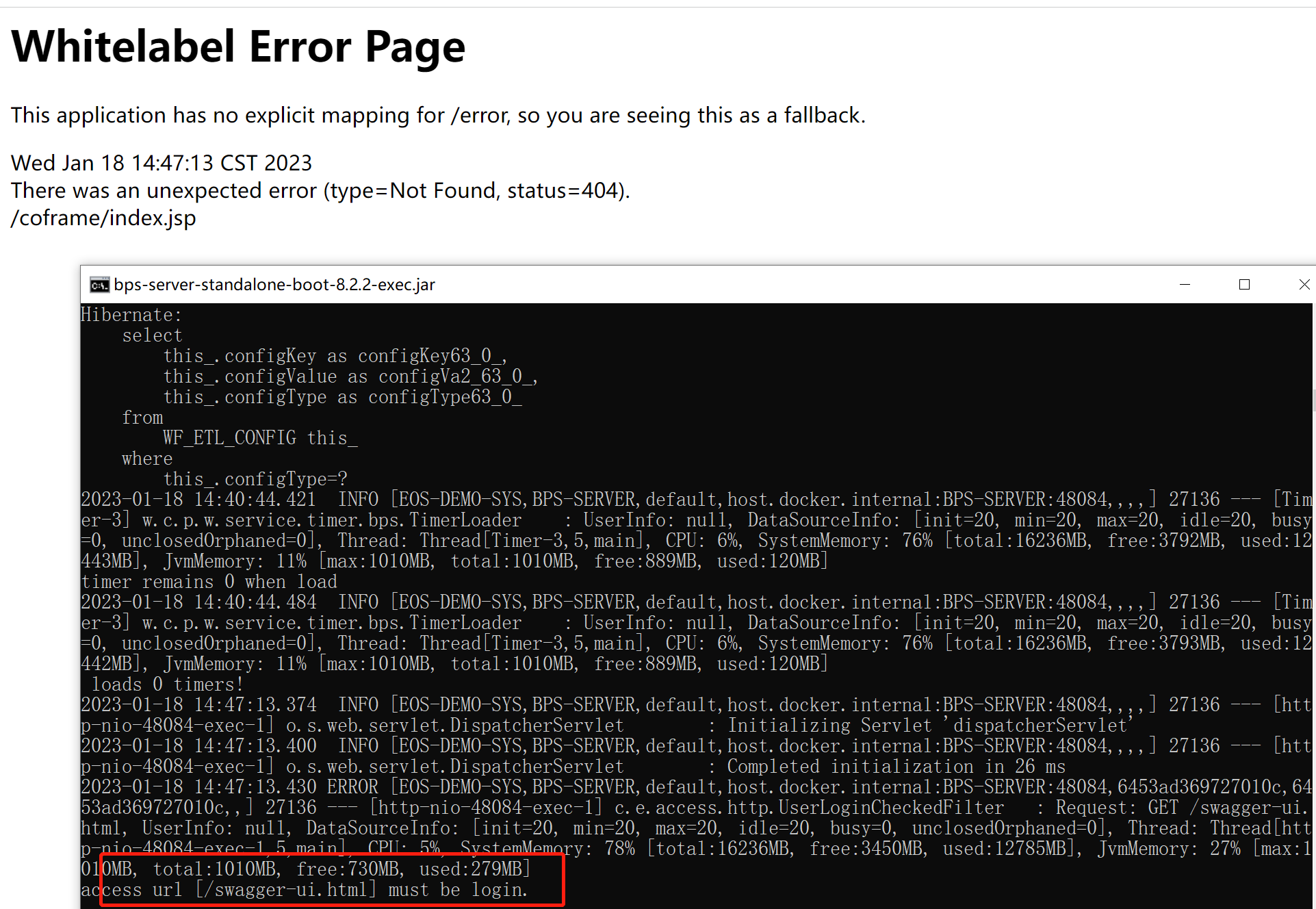Click 'this_.configType=?' where clause in console
This screenshot has width=1316, height=909.
click(x=255, y=479)
